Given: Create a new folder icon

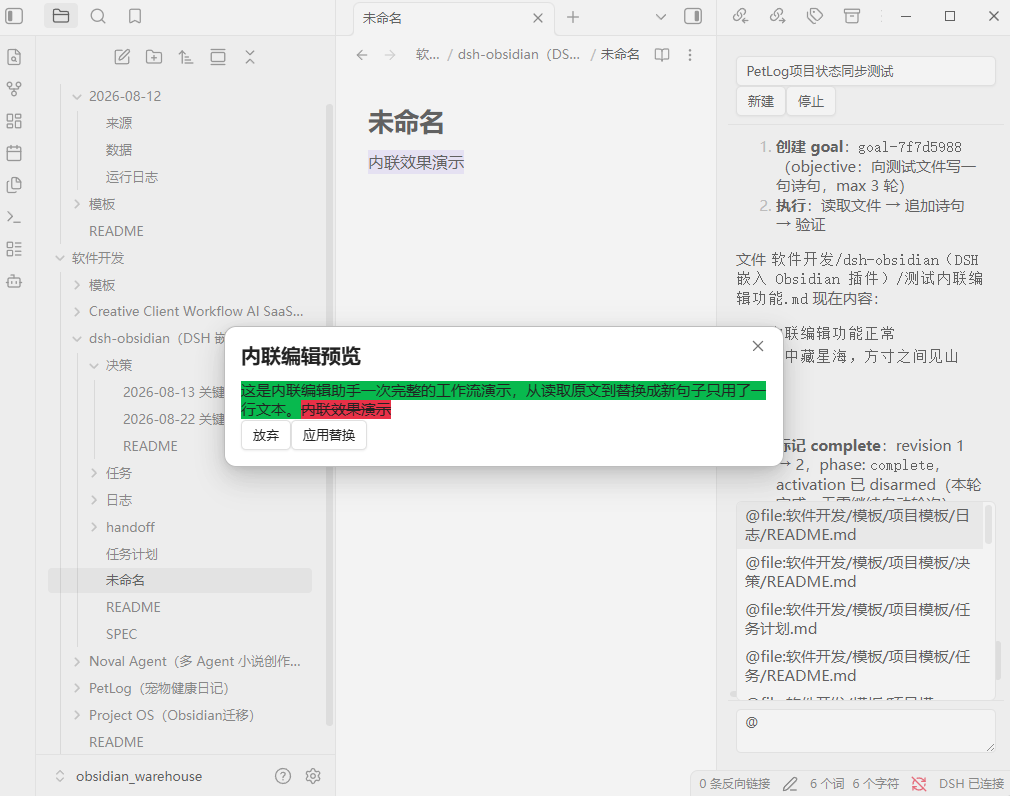Looking at the screenshot, I should point(154,57).
